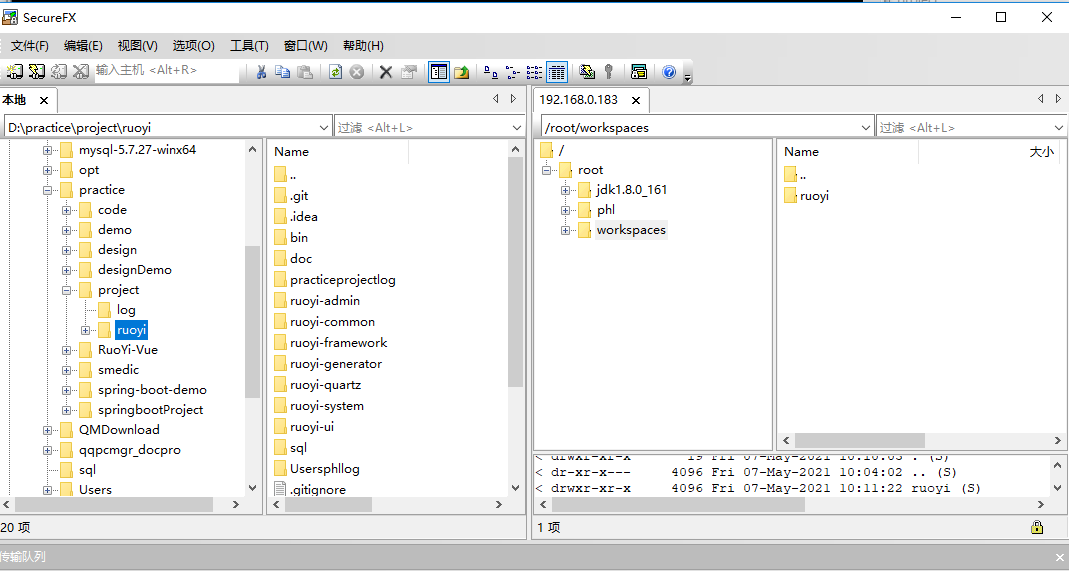Viewport: 1069px width, 571px height.
Task: Click the 输入主机 host input field
Action: (x=167, y=70)
